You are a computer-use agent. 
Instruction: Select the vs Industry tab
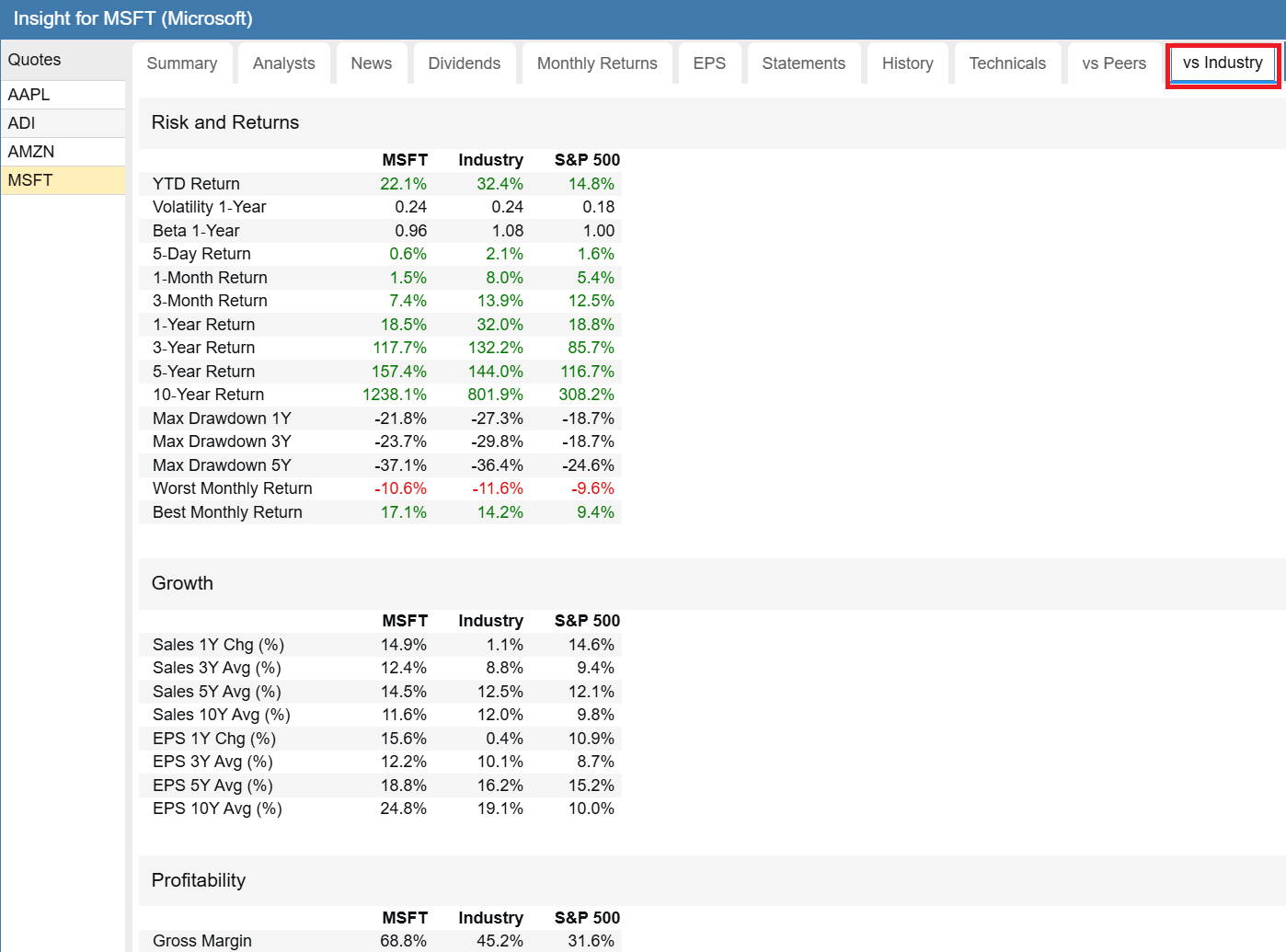point(1223,63)
